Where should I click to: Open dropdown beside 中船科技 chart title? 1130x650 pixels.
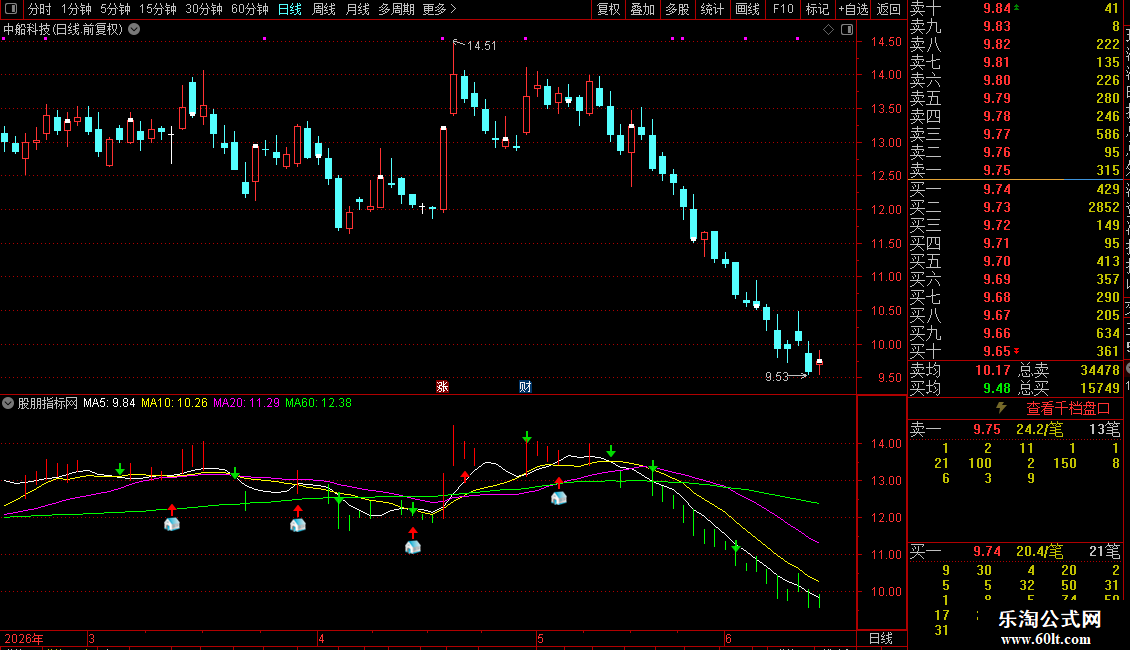pos(134,30)
